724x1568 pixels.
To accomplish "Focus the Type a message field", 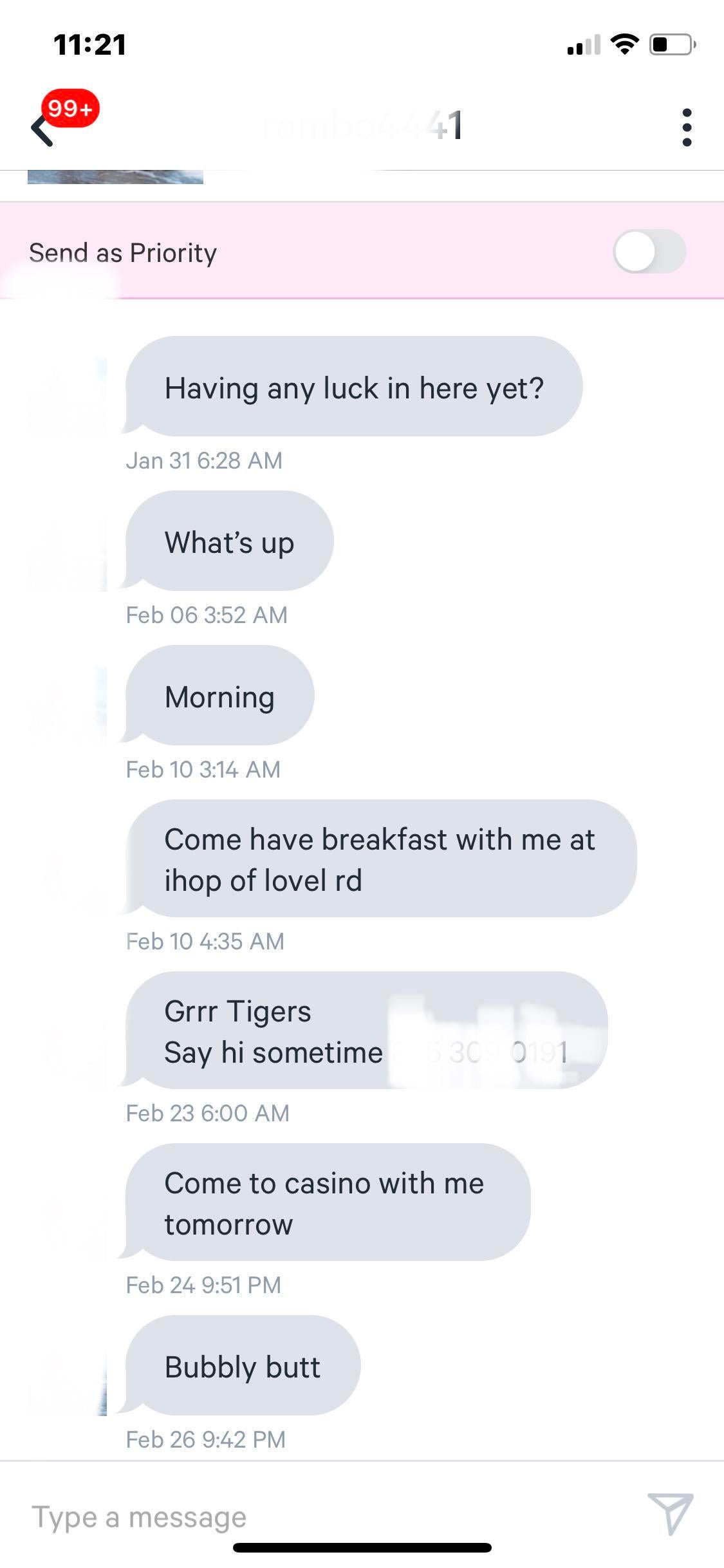I will [x=322, y=1517].
